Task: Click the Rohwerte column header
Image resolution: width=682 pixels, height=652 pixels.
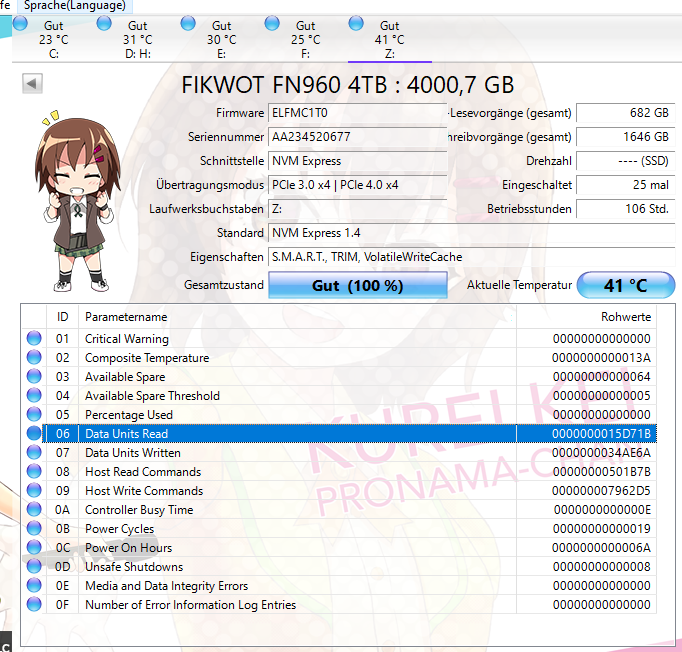Action: (x=586, y=317)
